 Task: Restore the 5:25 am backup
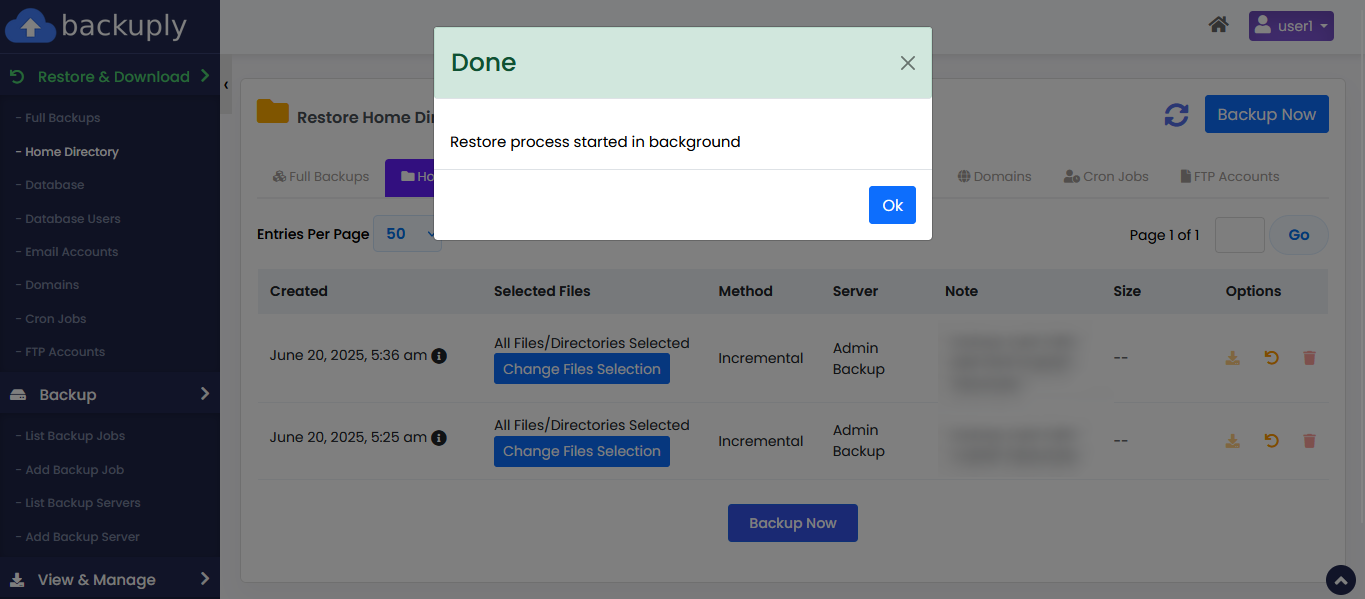click(1271, 441)
